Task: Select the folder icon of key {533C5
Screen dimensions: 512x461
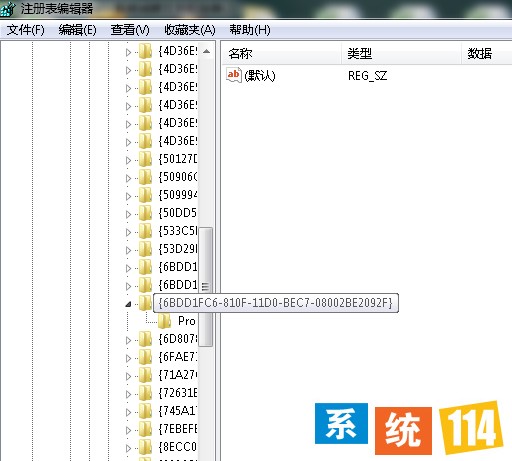Action: click(145, 231)
